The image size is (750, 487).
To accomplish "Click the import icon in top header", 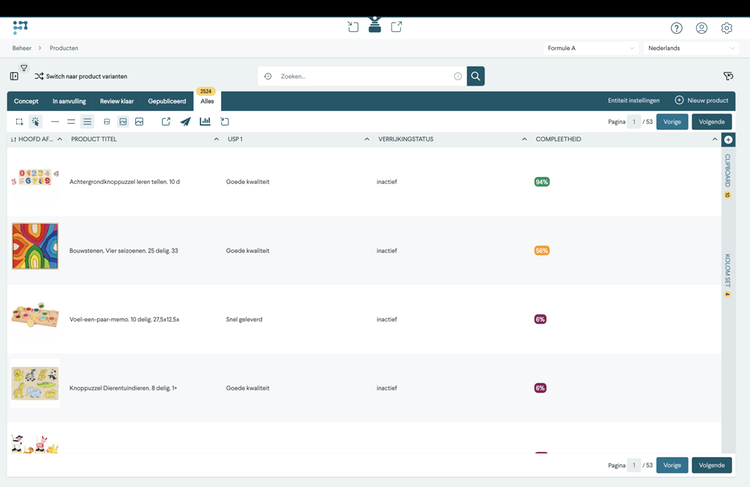I will [x=353, y=27].
